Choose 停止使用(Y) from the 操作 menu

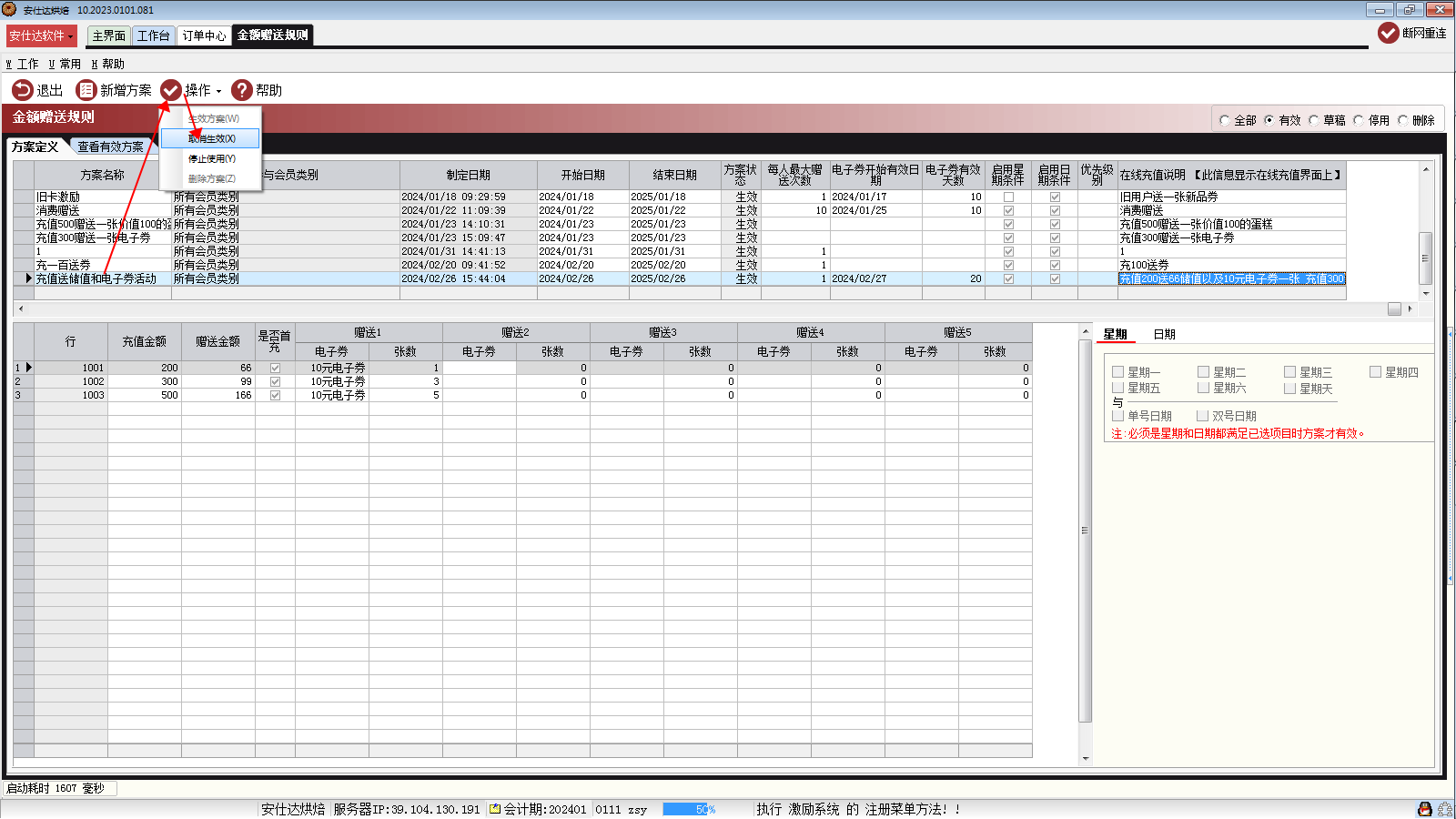click(x=211, y=158)
